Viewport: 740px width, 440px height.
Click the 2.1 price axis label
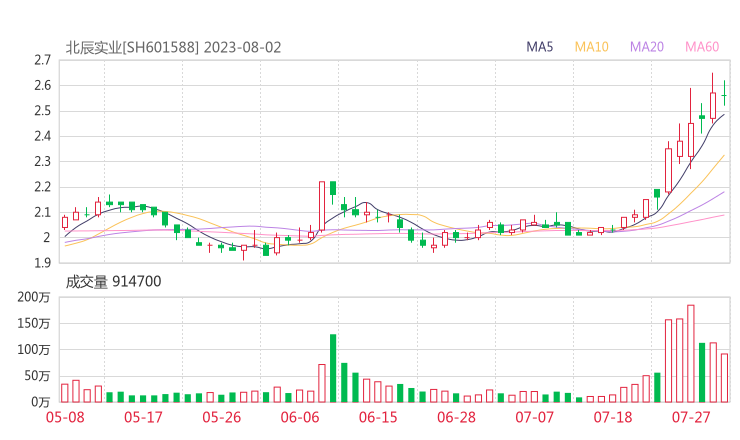[42, 212]
